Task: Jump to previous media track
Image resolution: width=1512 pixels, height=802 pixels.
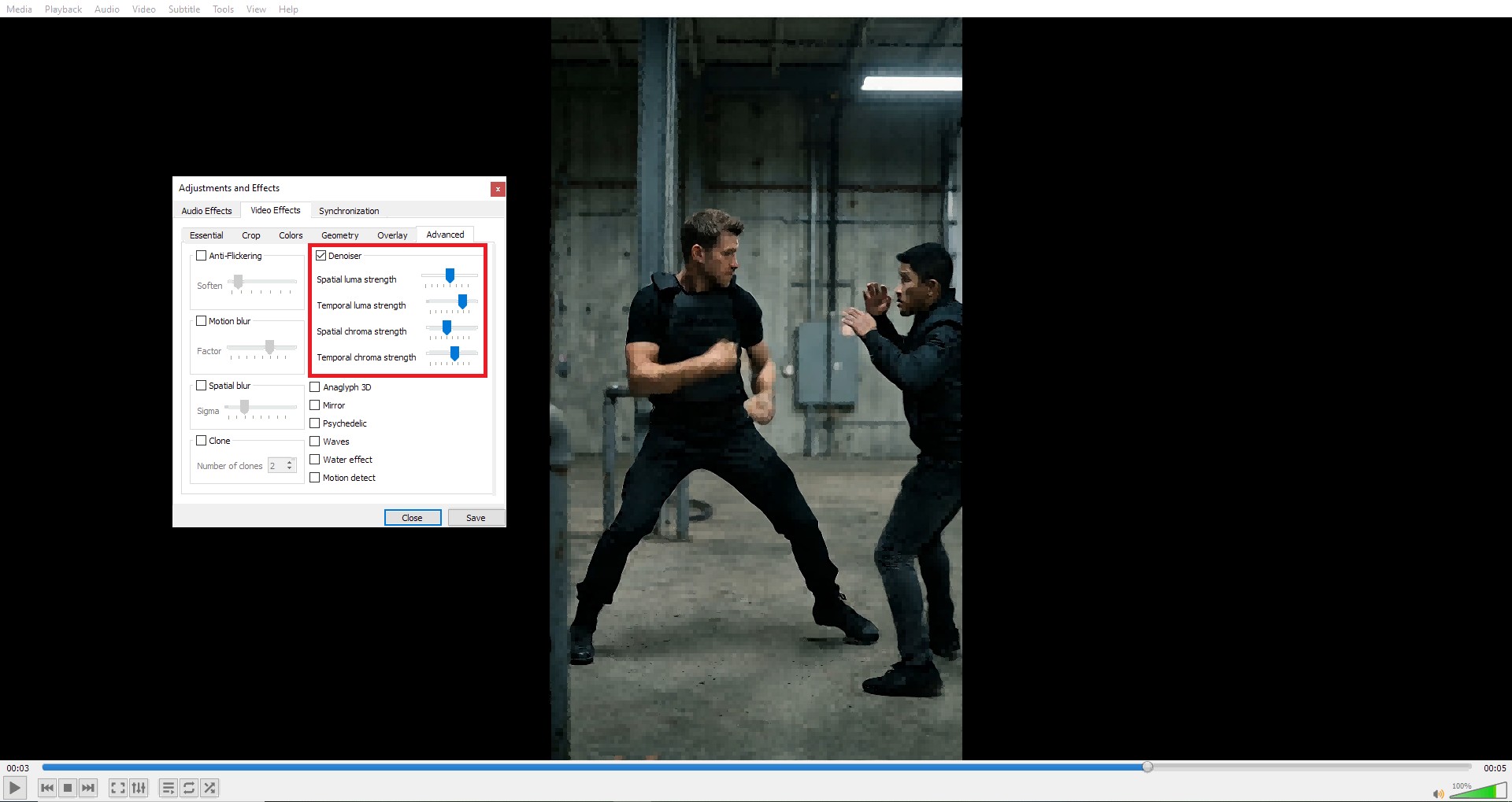Action: (x=47, y=788)
